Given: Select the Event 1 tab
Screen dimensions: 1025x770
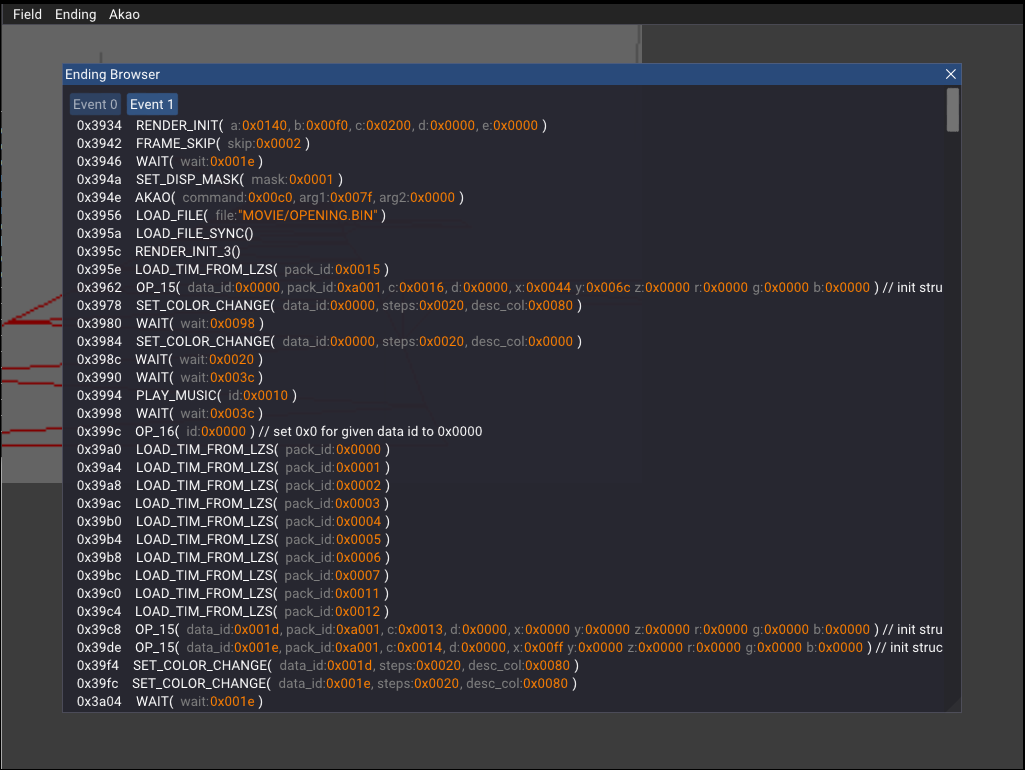Looking at the screenshot, I should click(152, 105).
